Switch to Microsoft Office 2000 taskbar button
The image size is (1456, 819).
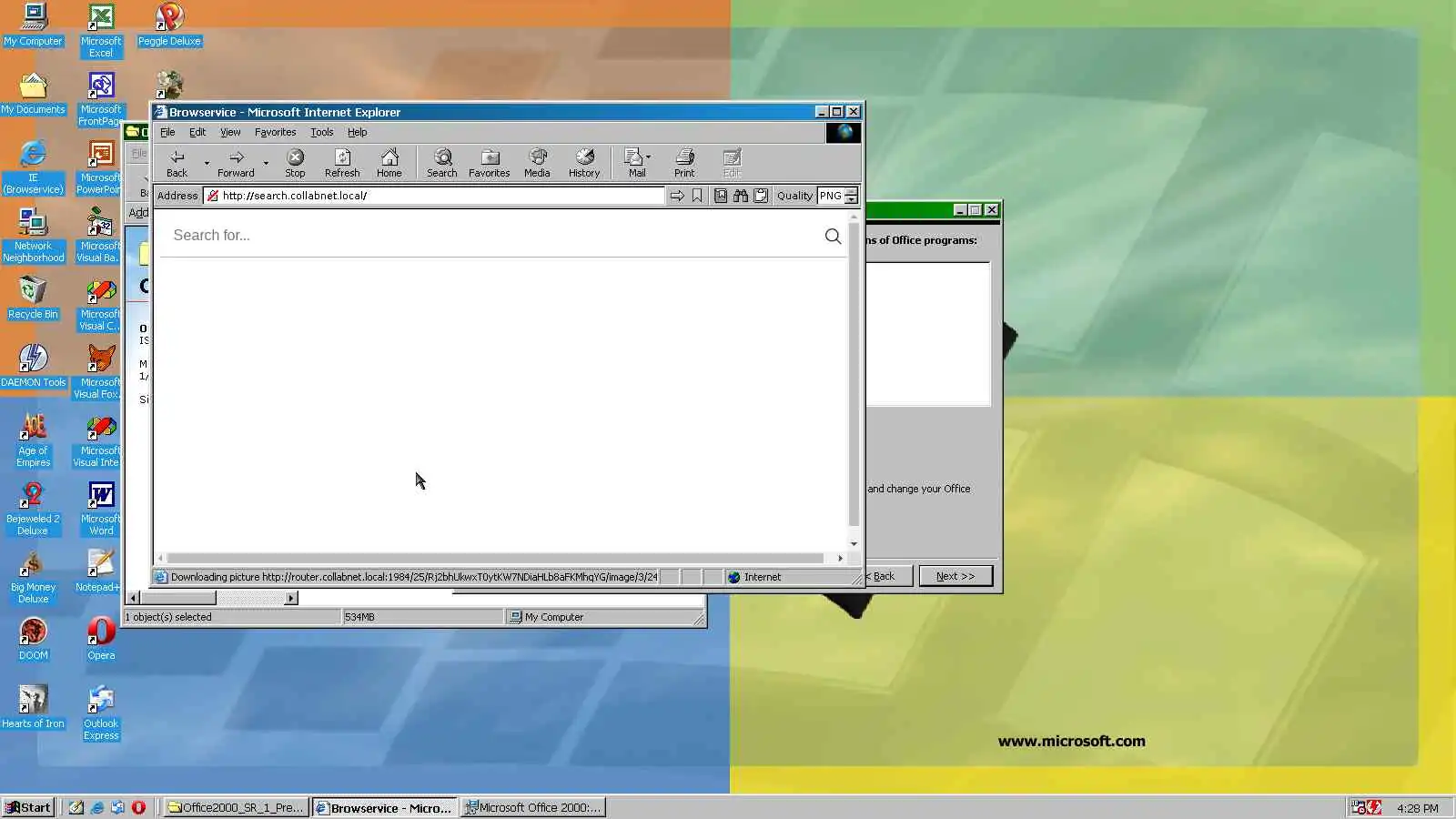pyautogui.click(x=533, y=807)
